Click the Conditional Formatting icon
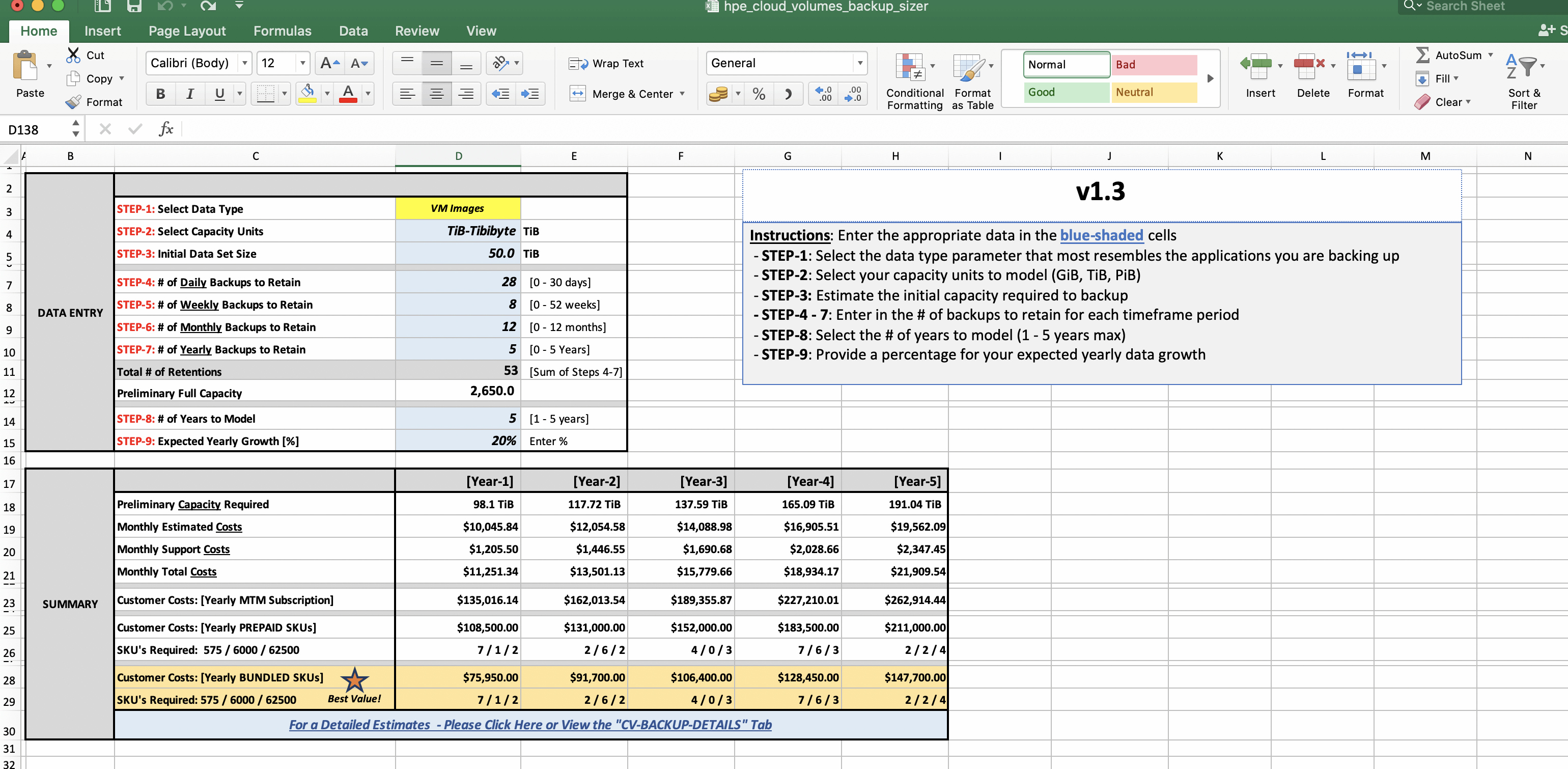The height and width of the screenshot is (769, 1568). point(911,68)
